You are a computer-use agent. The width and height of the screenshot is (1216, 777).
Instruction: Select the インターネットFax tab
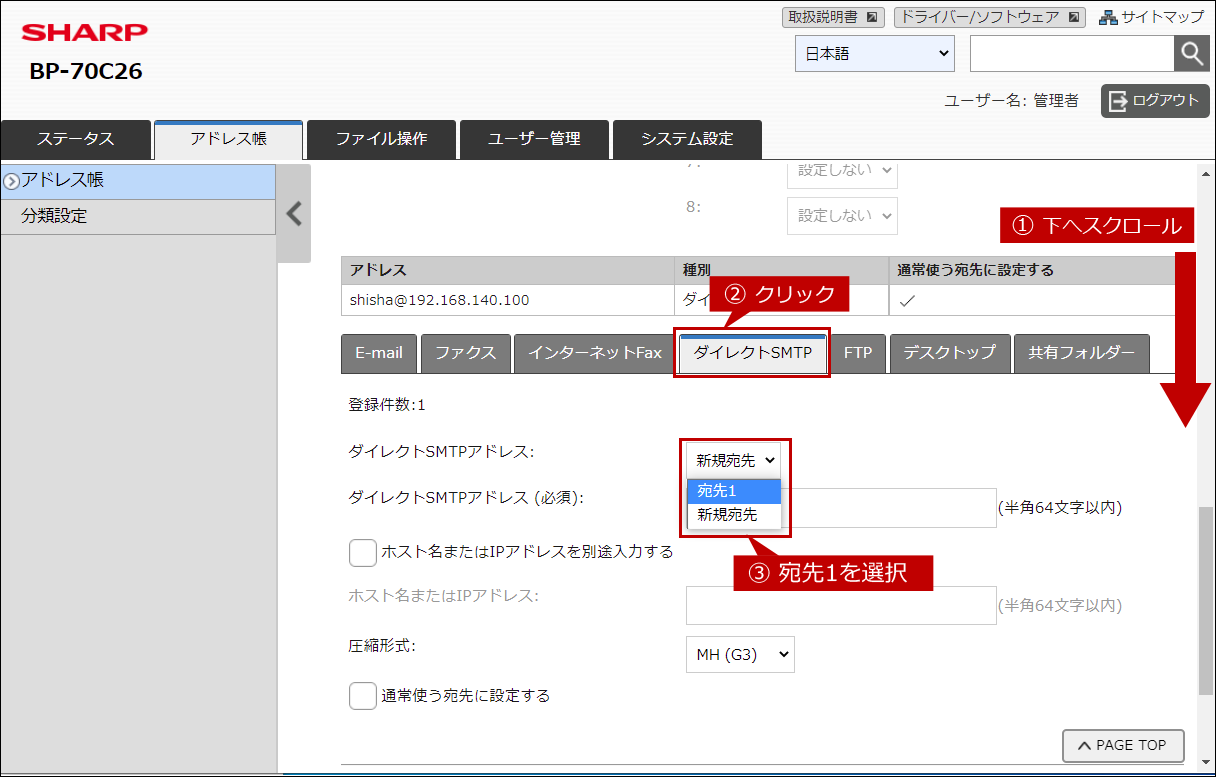595,353
